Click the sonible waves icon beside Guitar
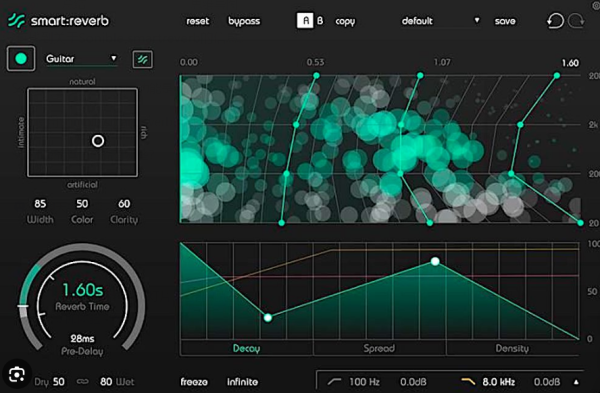Image resolution: width=600 pixels, height=393 pixels. [x=143, y=59]
